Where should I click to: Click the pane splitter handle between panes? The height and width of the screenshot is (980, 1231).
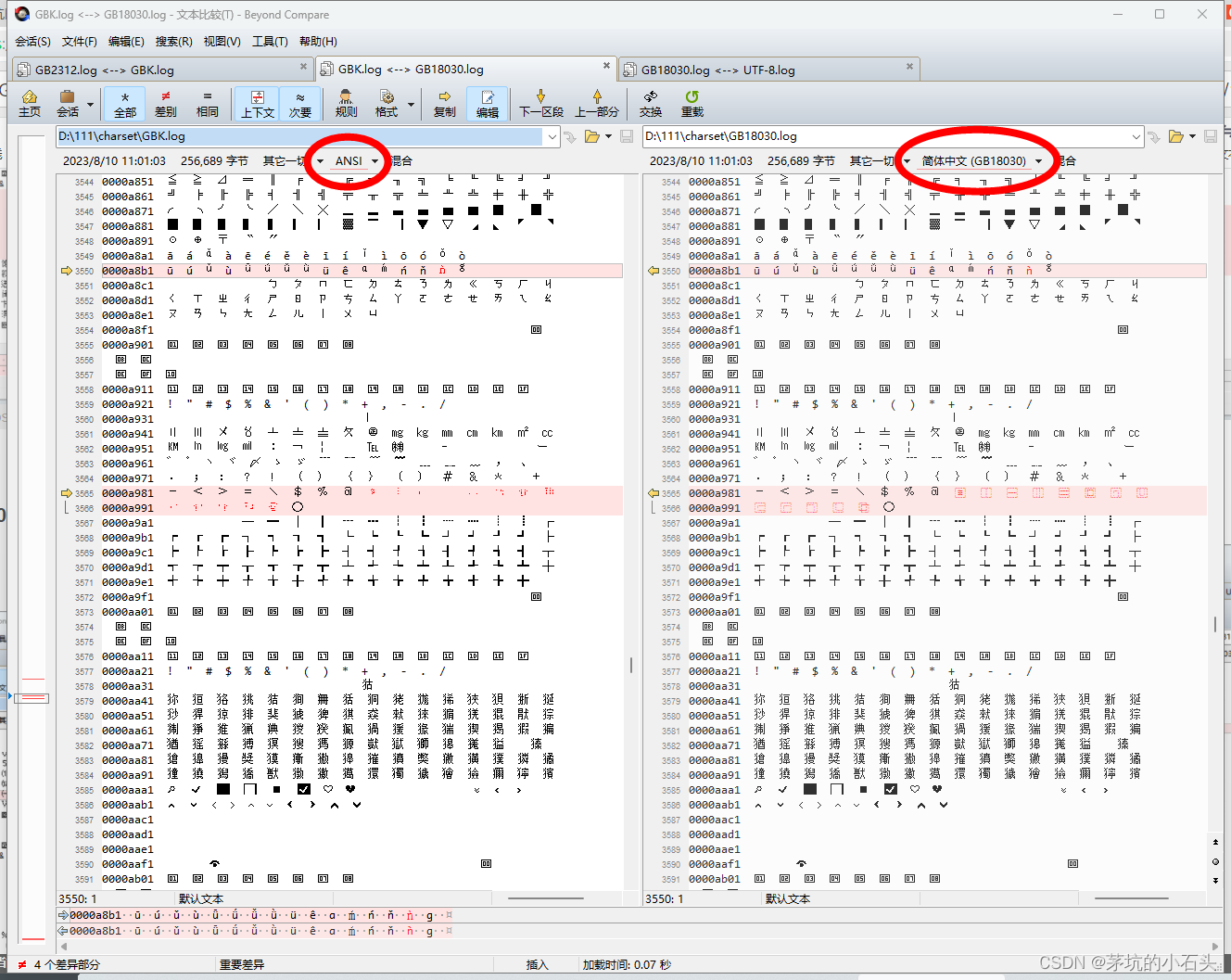tap(632, 665)
